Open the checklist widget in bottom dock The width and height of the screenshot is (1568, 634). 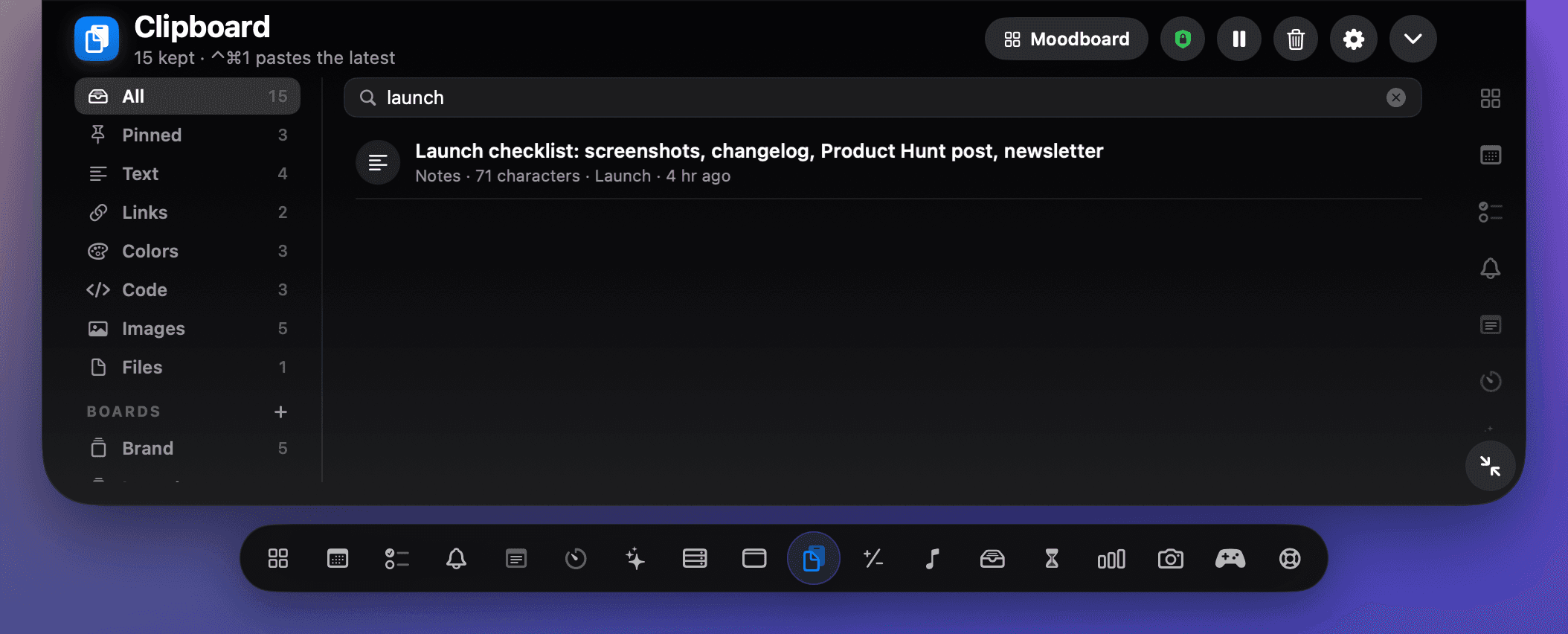(397, 559)
